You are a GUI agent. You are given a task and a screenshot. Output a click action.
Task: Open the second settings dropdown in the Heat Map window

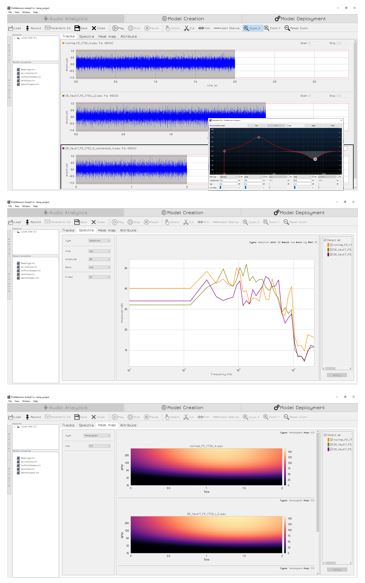point(99,446)
